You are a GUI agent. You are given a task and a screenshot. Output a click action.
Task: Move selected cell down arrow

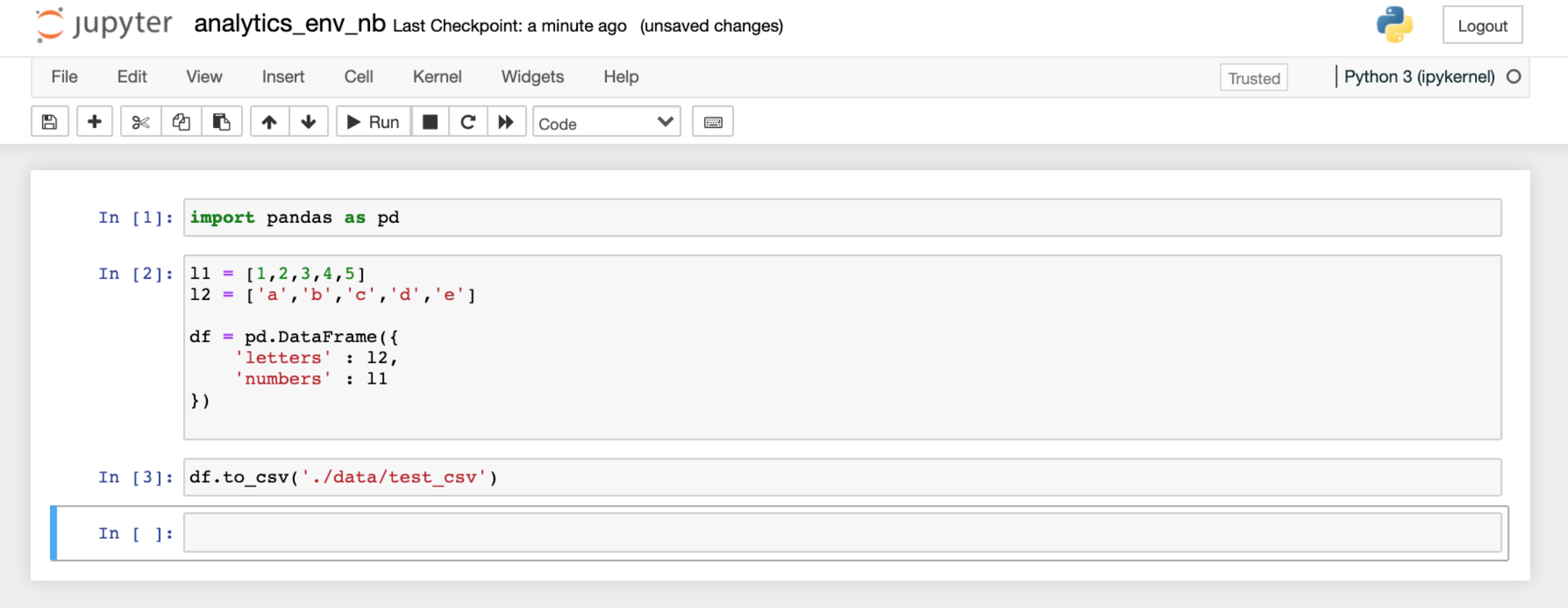coord(308,122)
